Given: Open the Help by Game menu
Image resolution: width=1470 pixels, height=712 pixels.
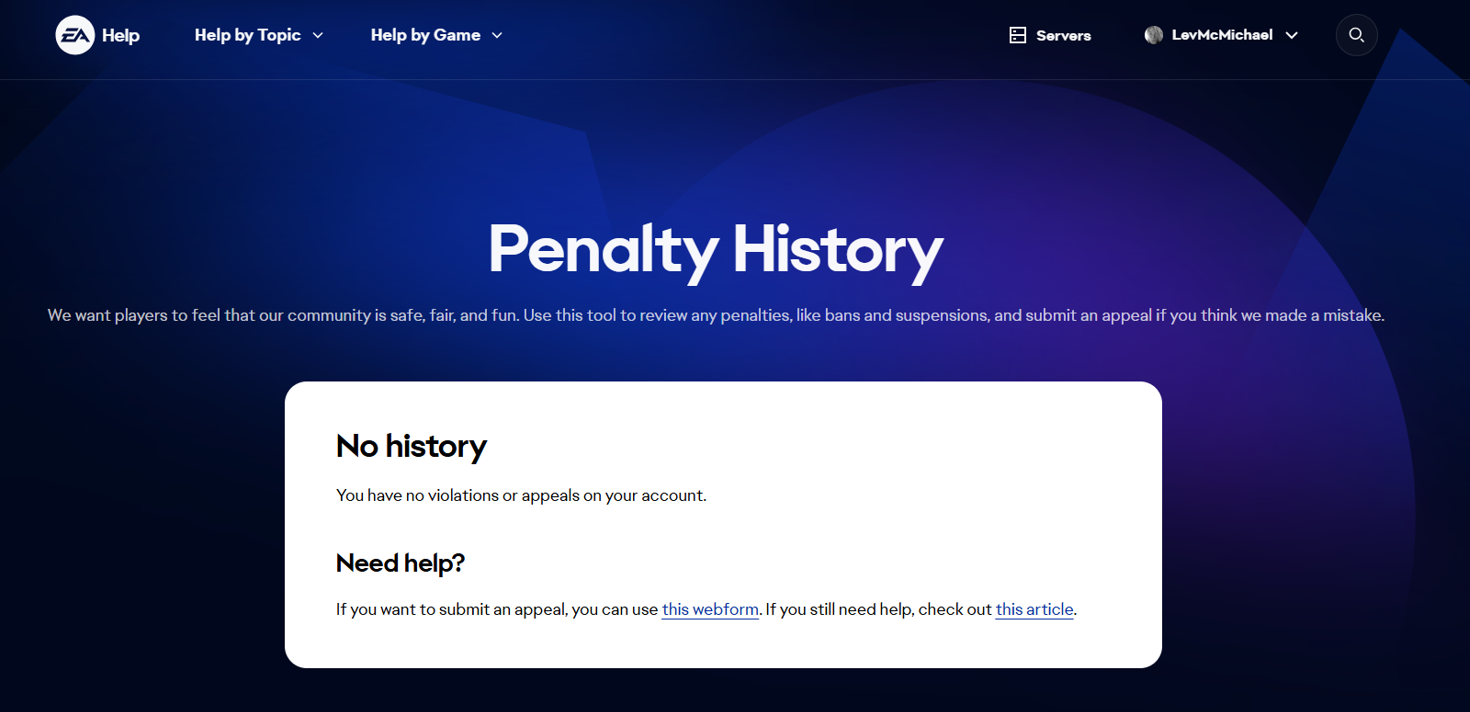Looking at the screenshot, I should click(425, 35).
